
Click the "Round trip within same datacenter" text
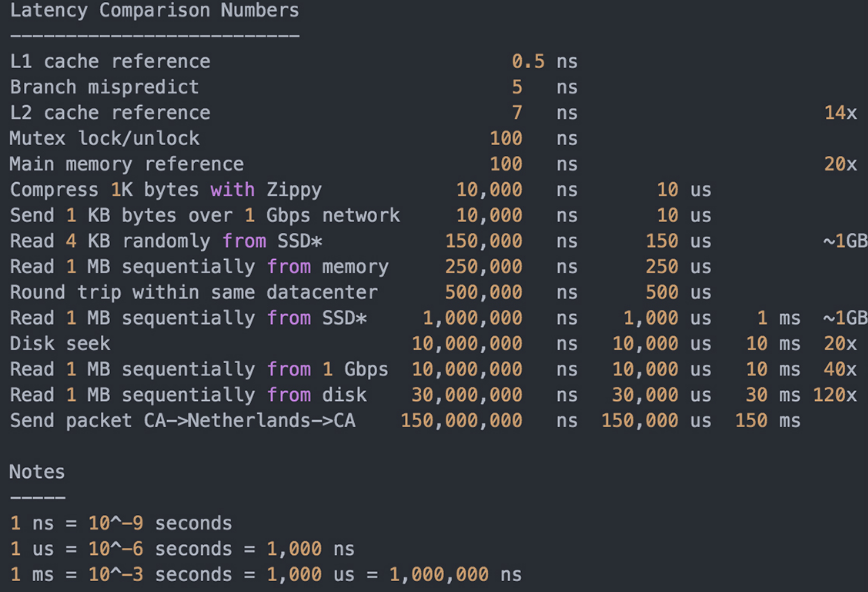[193, 292]
